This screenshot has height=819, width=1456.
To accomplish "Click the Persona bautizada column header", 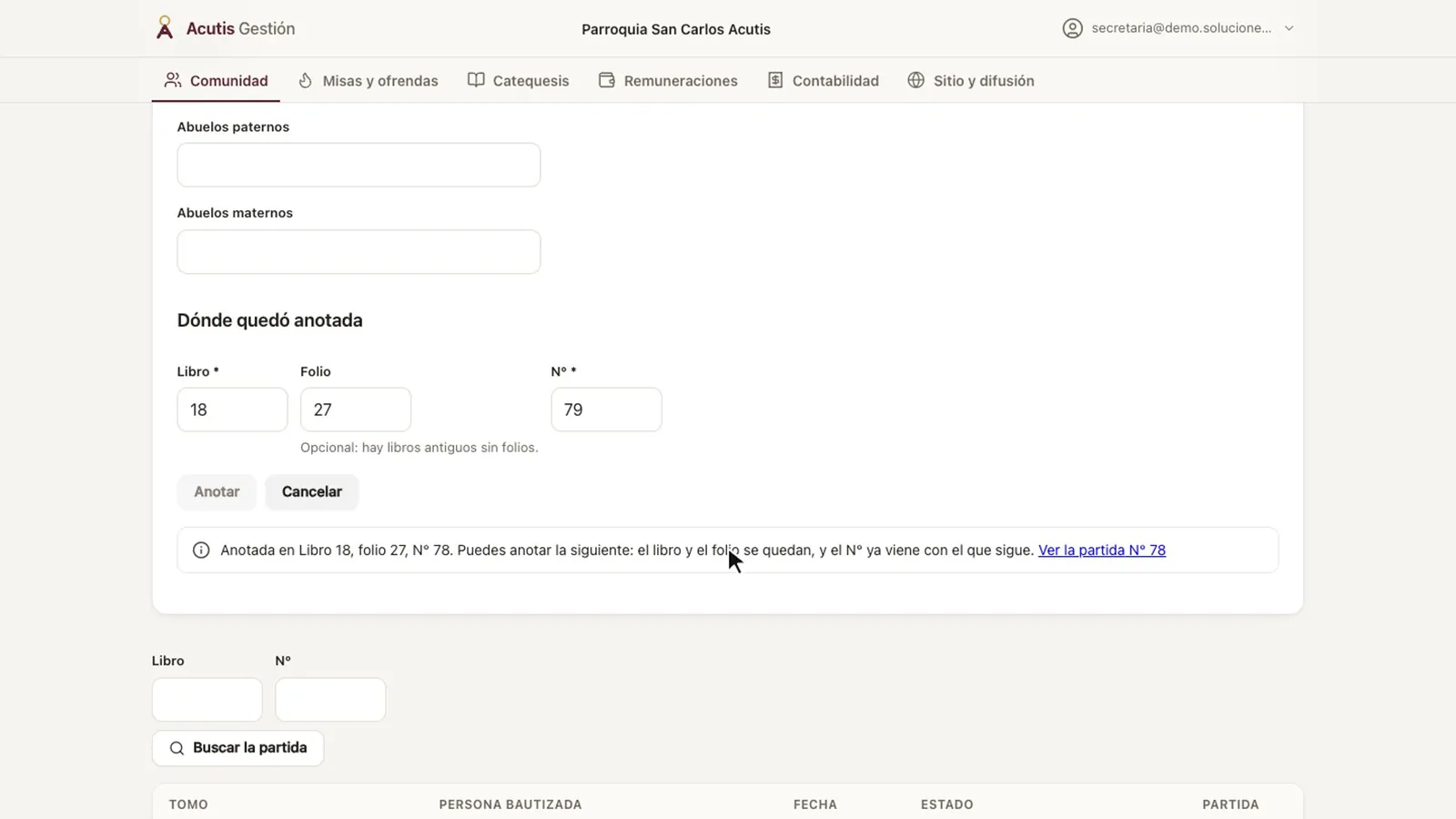I will pyautogui.click(x=511, y=804).
